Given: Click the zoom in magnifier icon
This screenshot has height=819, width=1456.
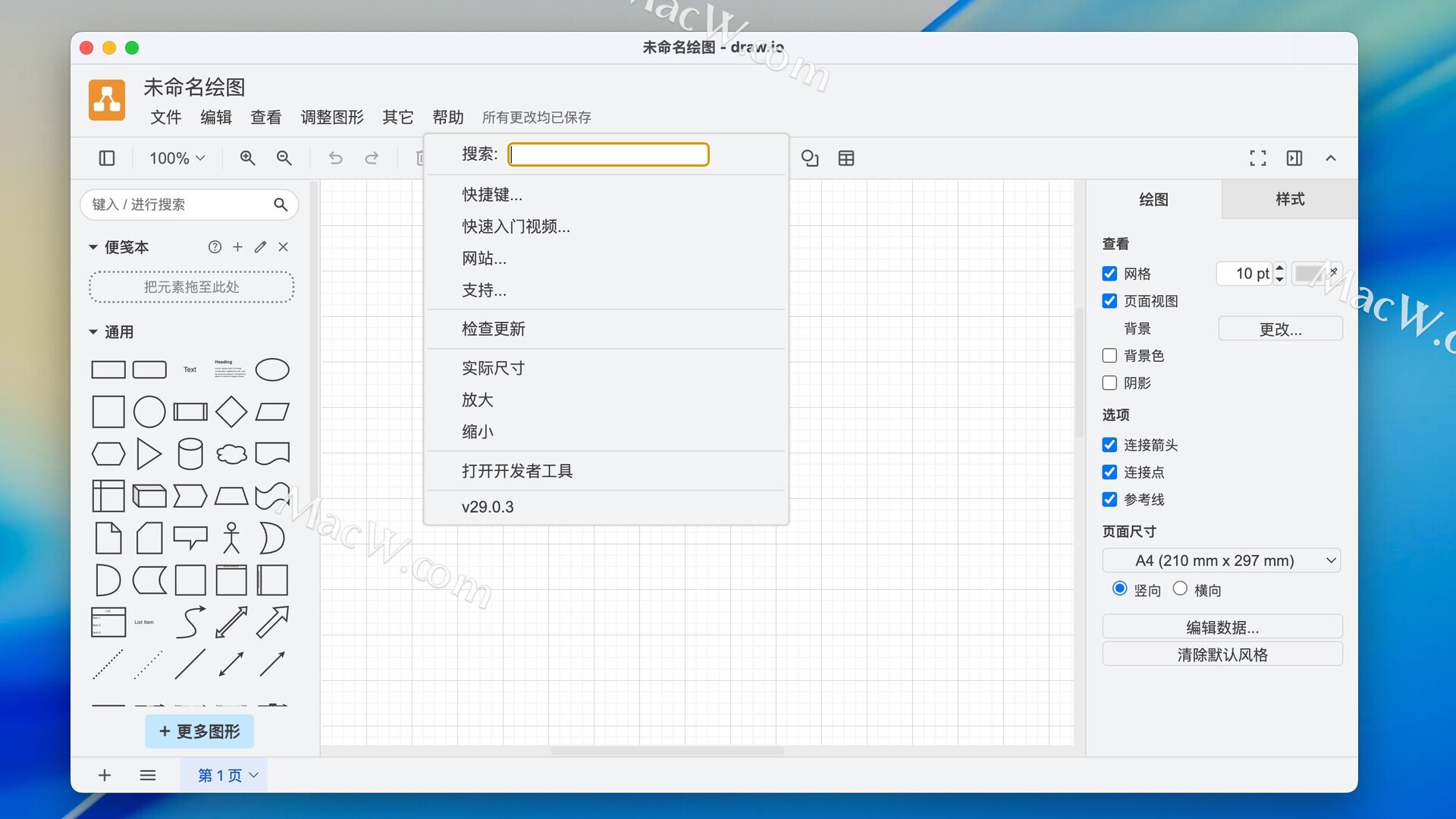Looking at the screenshot, I should tap(247, 158).
